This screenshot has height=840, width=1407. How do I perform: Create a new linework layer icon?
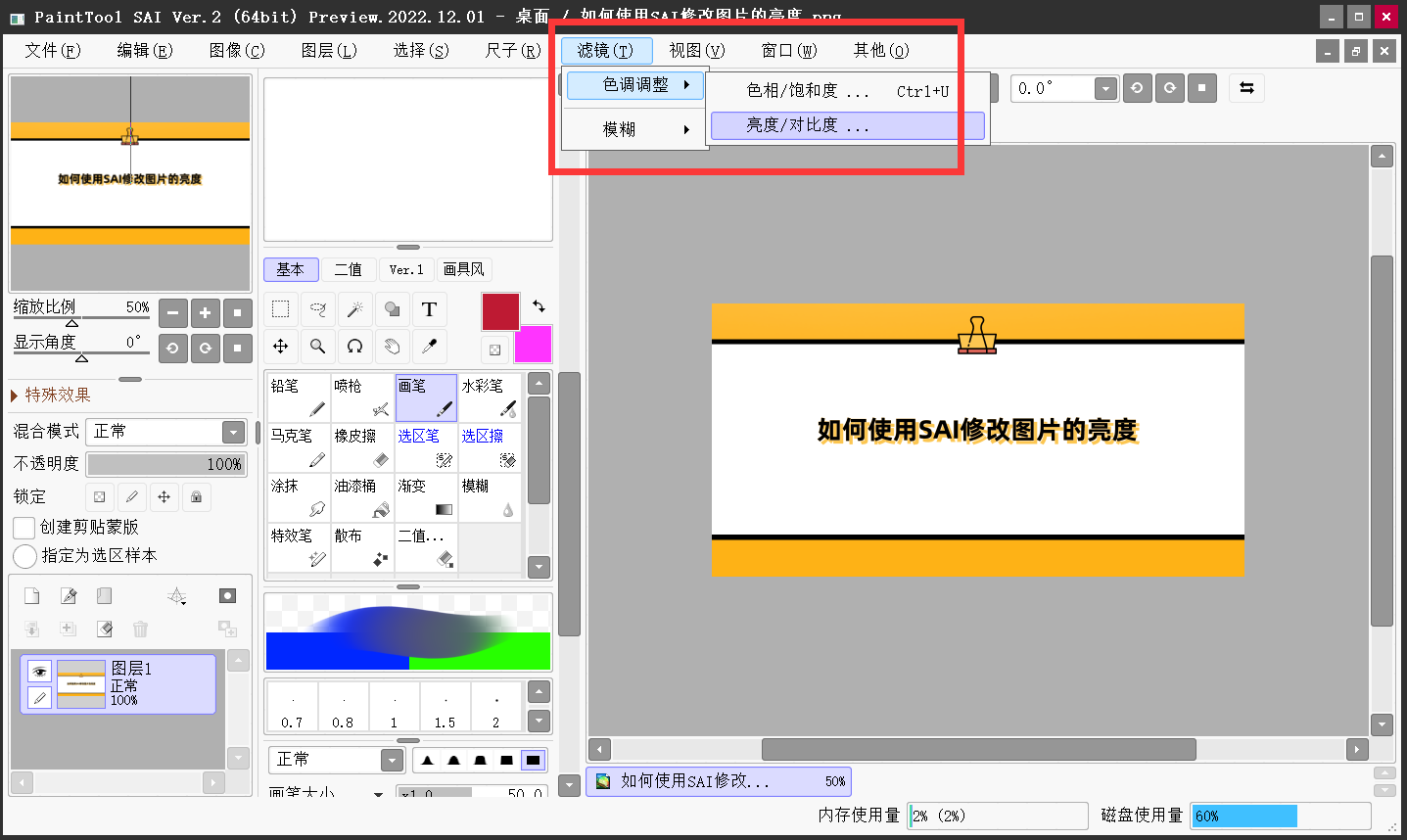click(x=69, y=596)
